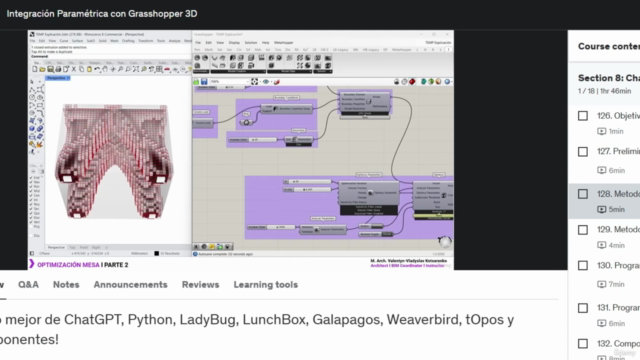Click Grasshopper's blue sphere icon on canvas toolbar
Viewport: 640px width, 360px height.
447,82
